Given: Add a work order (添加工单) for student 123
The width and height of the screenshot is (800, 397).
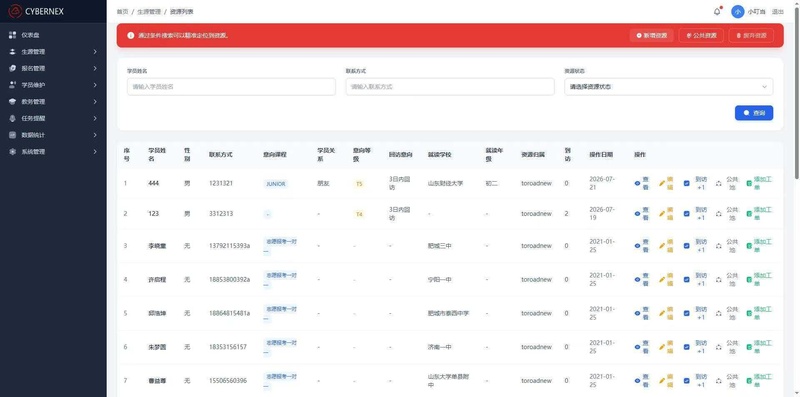Looking at the screenshot, I should pos(760,214).
